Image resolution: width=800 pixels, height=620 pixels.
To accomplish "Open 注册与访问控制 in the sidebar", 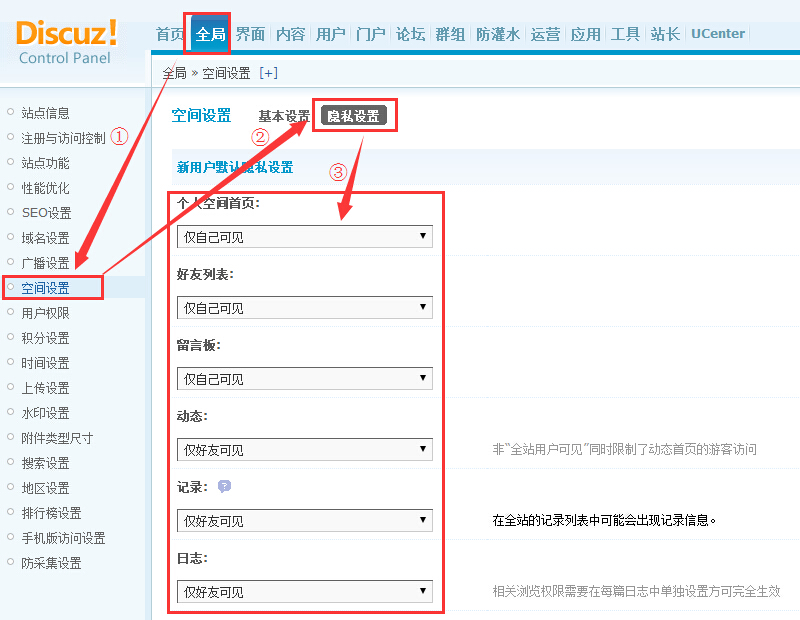I will [63, 138].
